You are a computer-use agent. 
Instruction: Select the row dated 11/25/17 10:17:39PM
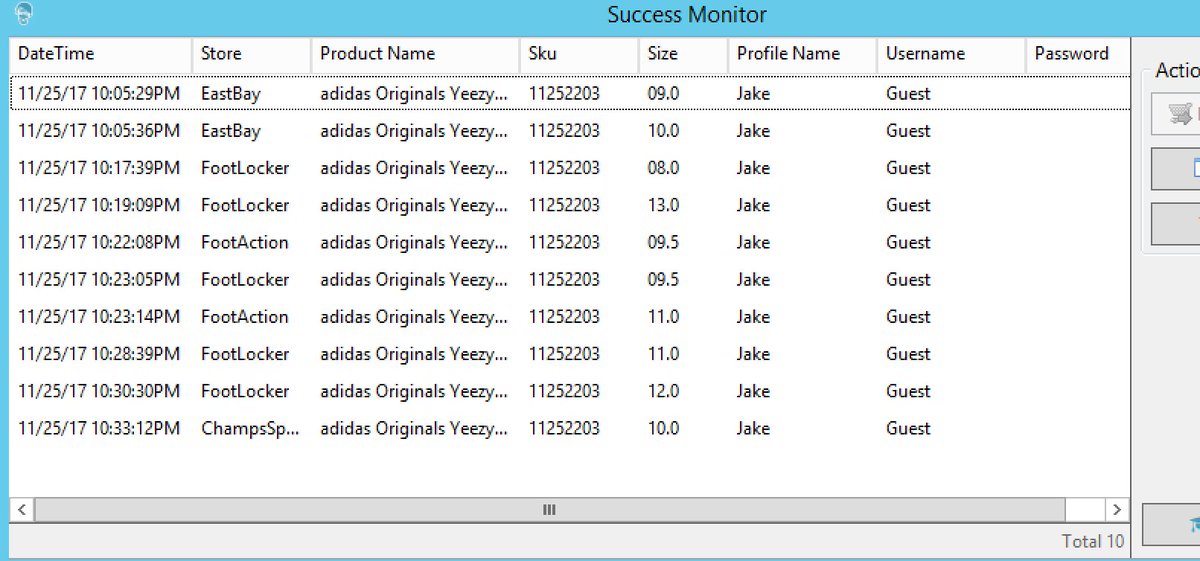click(x=570, y=168)
